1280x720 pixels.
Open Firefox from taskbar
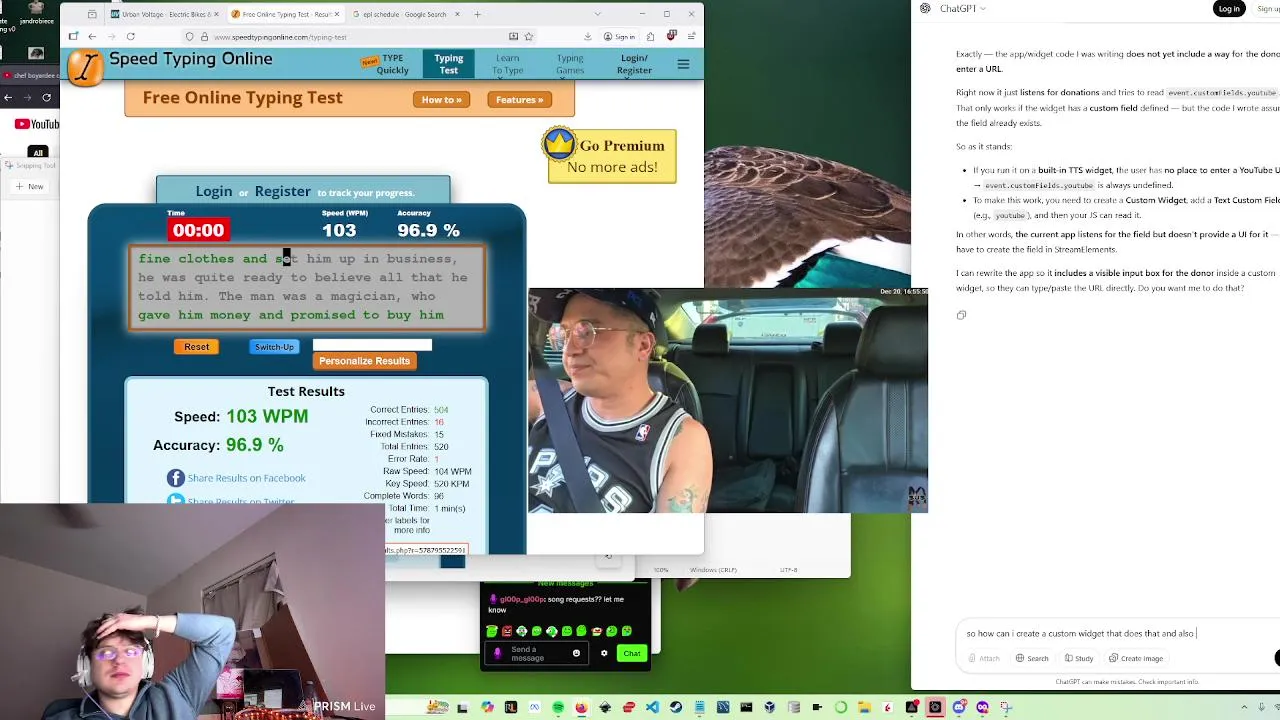coord(581,707)
